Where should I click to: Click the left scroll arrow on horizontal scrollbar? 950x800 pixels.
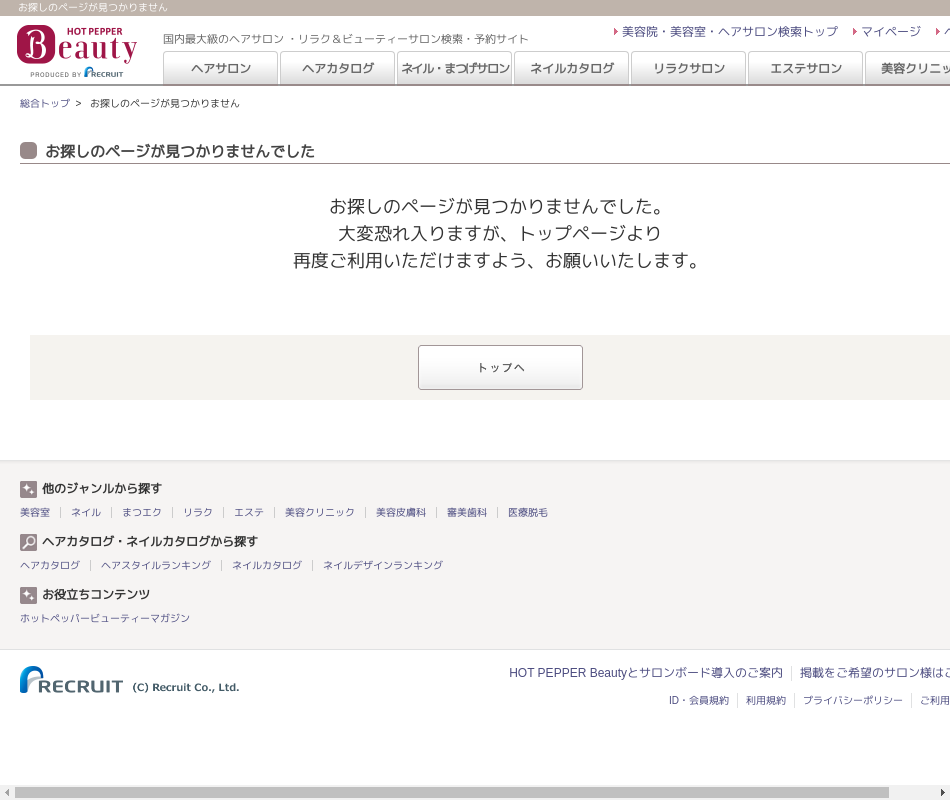pos(7,792)
